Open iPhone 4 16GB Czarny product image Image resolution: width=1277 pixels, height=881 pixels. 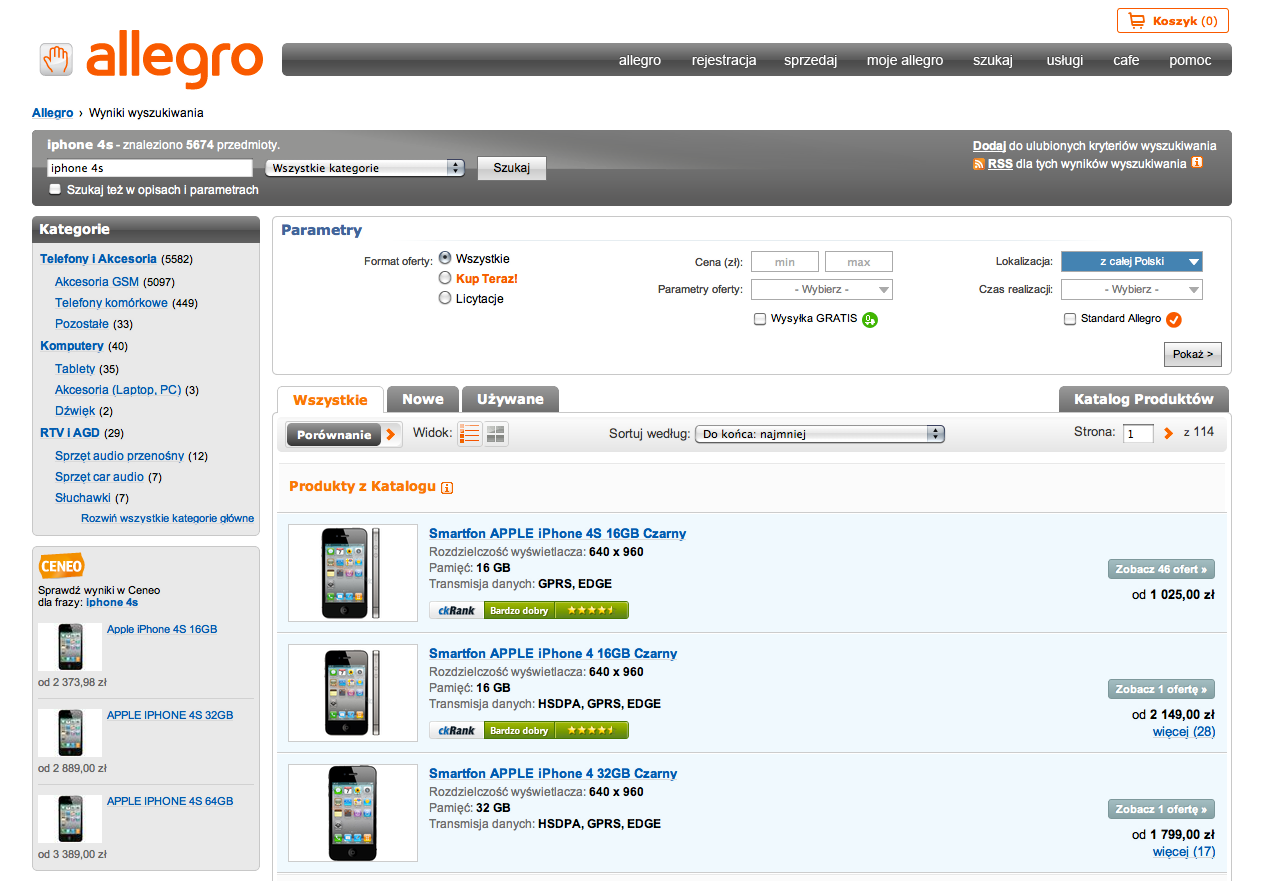pyautogui.click(x=353, y=693)
